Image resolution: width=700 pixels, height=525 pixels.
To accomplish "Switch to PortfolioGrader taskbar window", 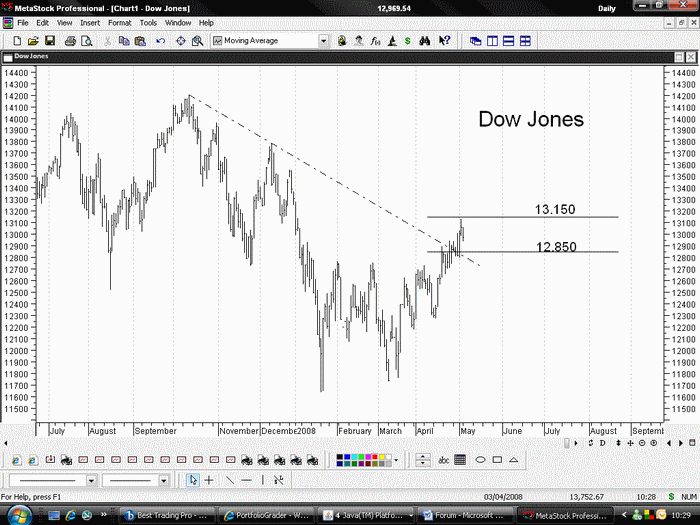I will 267,516.
